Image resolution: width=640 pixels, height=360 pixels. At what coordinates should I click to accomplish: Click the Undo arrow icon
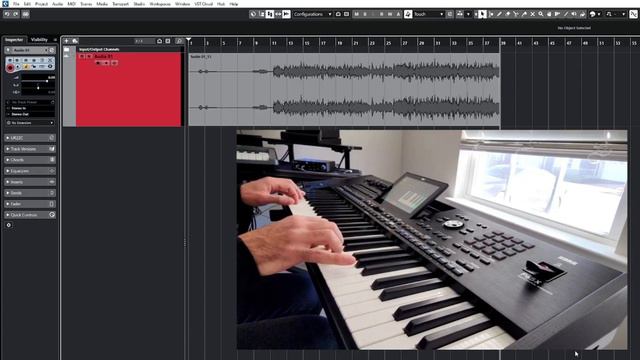pyautogui.click(x=7, y=14)
